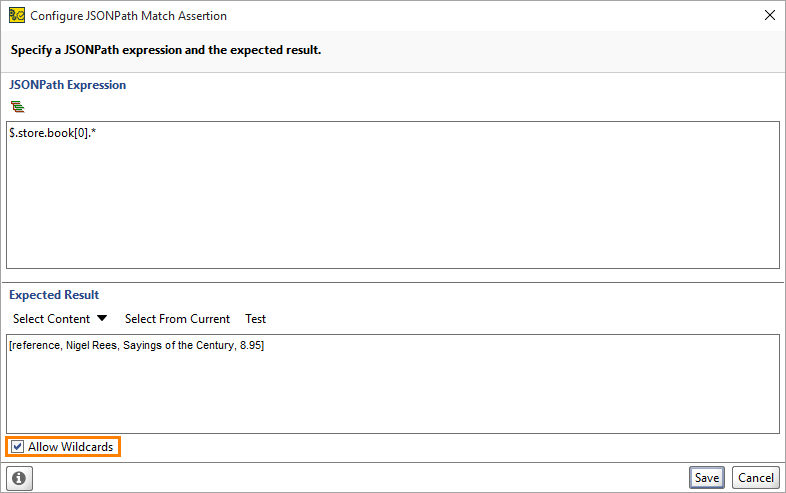Open the Select Content menu label
The image size is (786, 493).
[52, 319]
